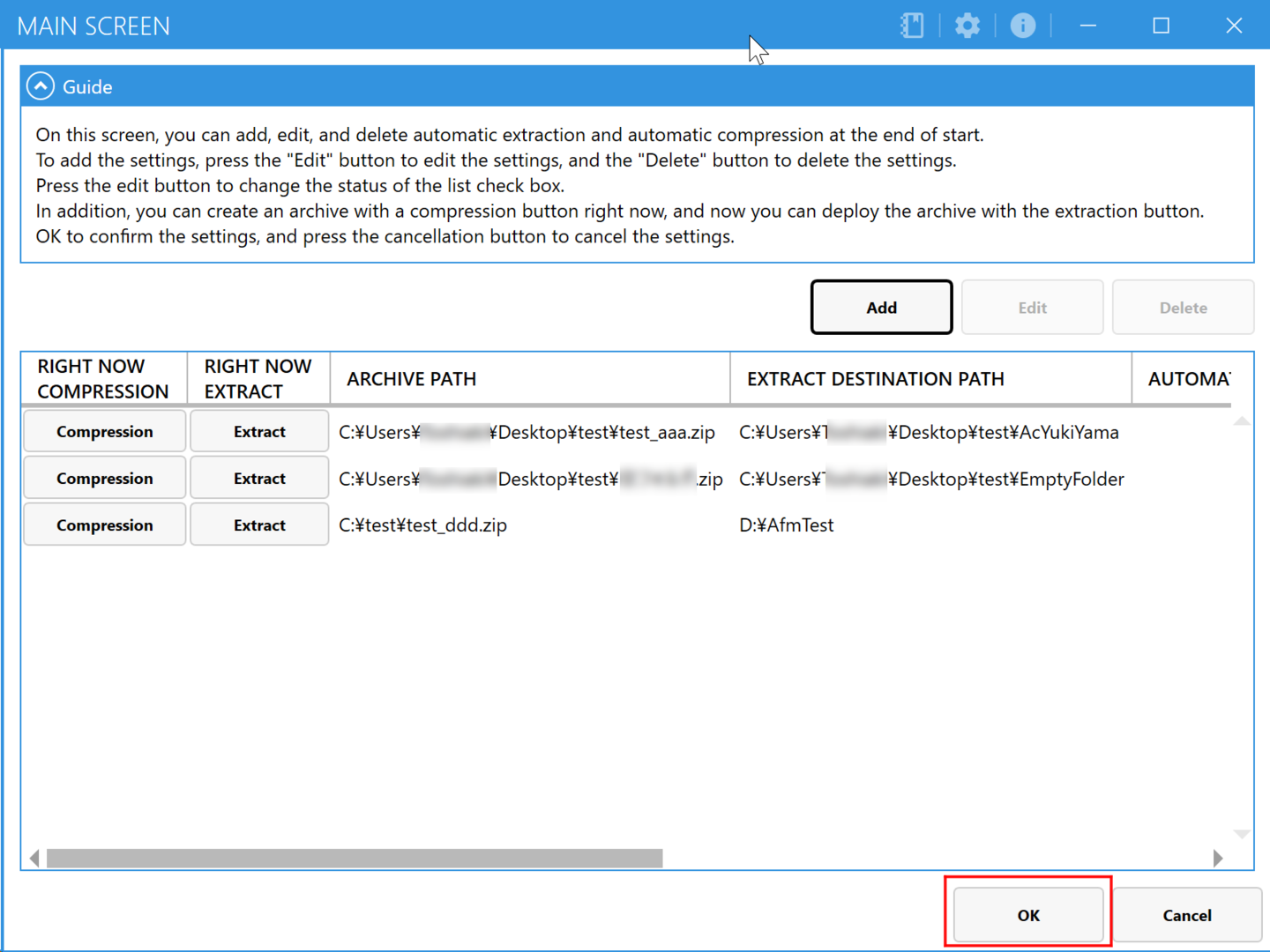
Task: Select the C:¥test¥test_ddd.zip archive path cell
Action: coord(423,525)
